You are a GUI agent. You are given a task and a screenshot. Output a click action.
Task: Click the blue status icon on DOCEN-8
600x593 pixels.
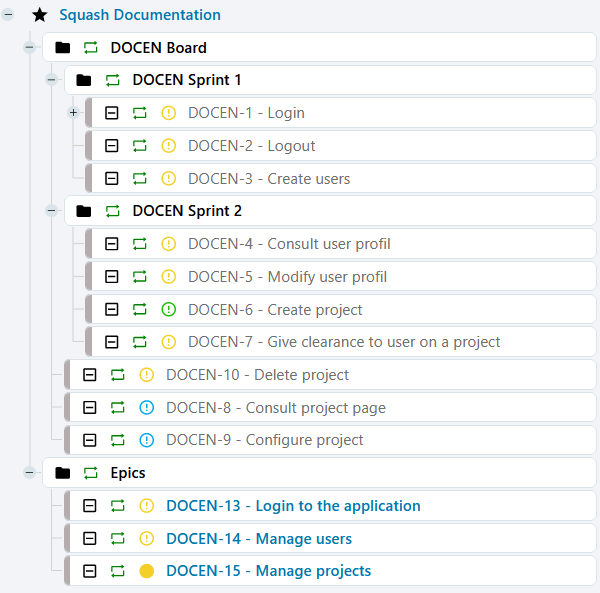(147, 408)
